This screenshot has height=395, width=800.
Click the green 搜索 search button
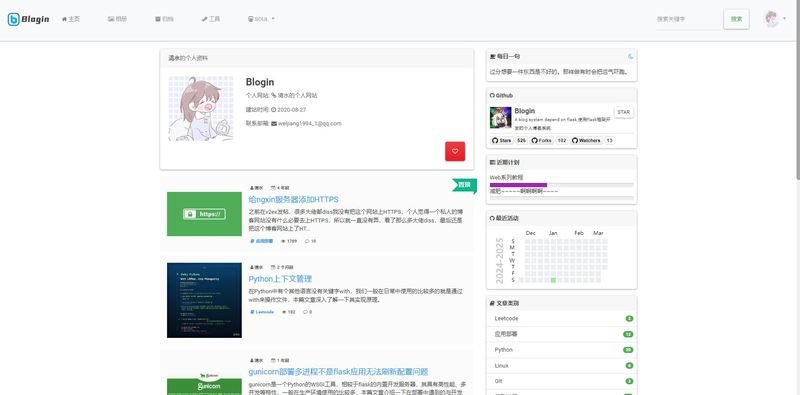click(736, 19)
